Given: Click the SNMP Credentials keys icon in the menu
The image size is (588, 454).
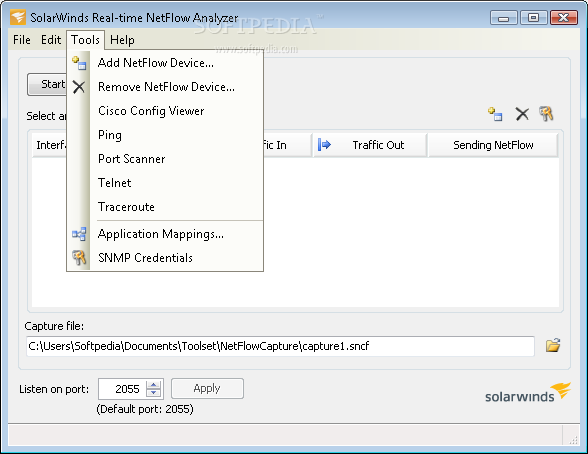Looking at the screenshot, I should click(x=79, y=258).
